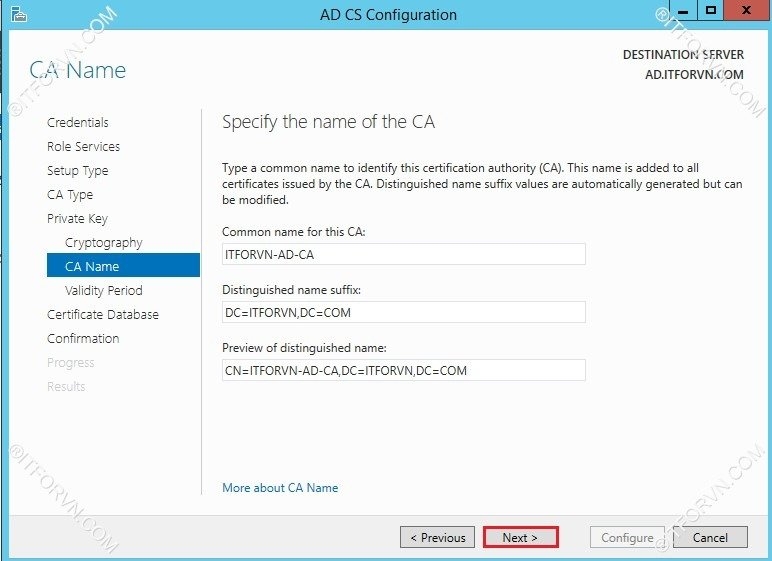Jump to the CA Type step

70,195
